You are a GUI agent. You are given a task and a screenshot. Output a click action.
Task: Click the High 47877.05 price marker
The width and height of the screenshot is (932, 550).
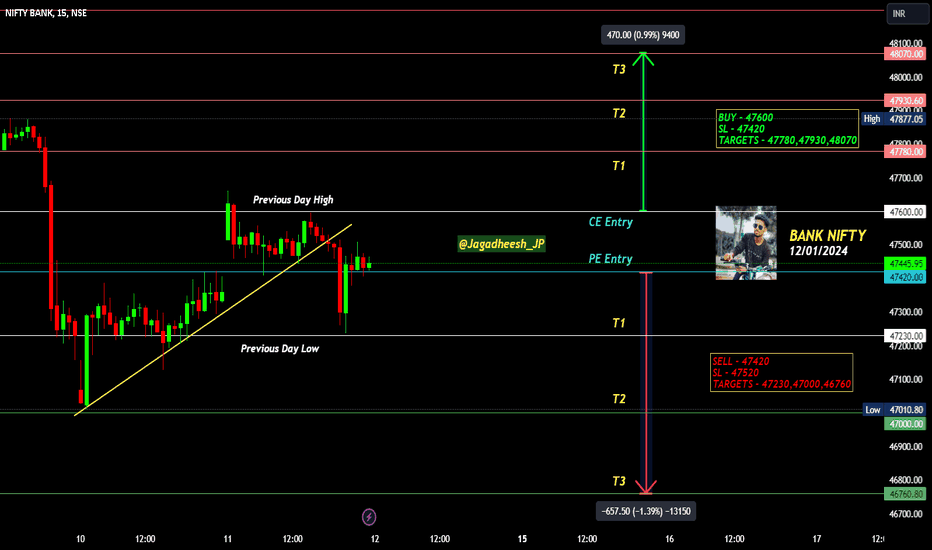[894, 119]
